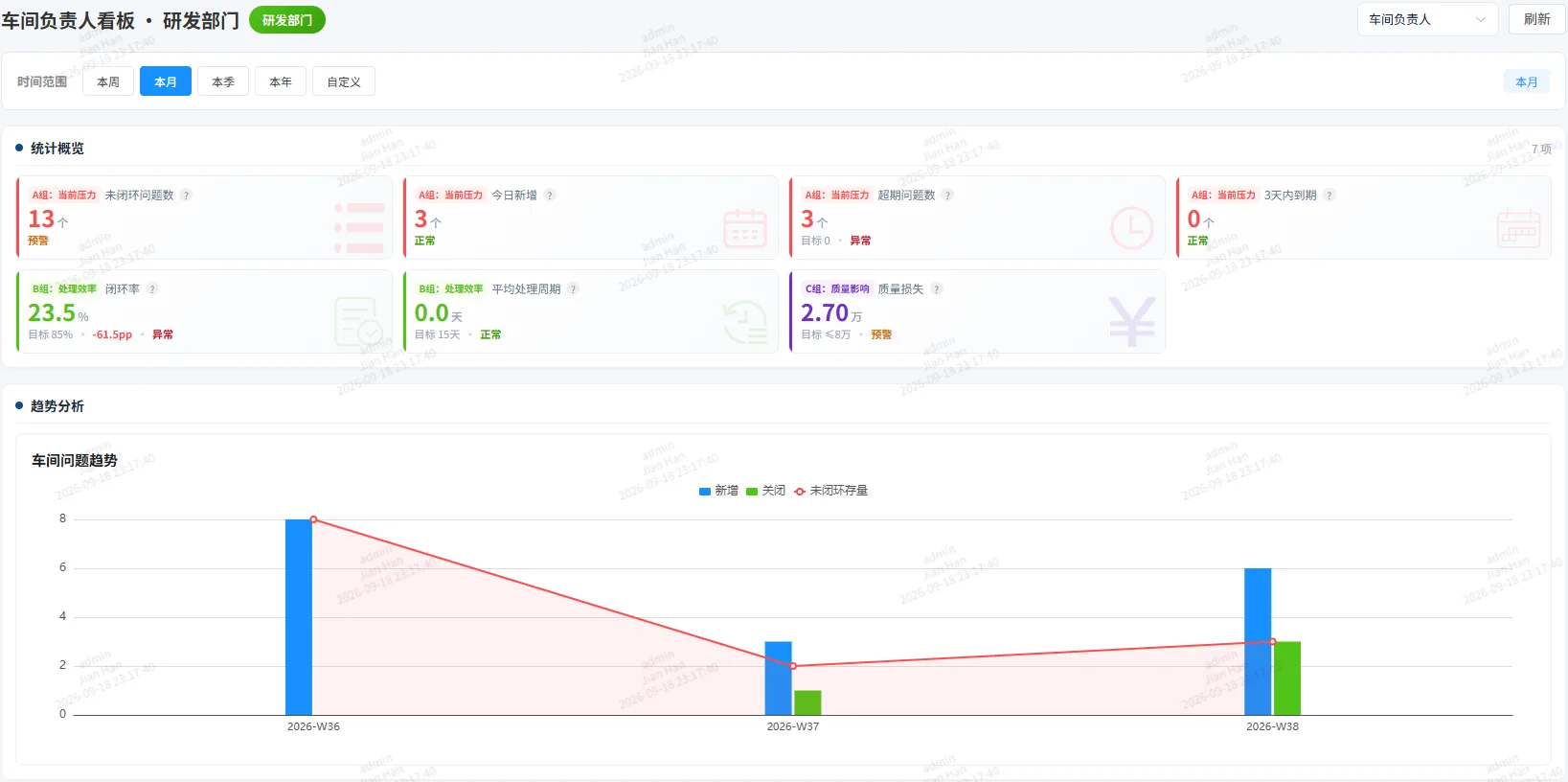Switch time range to 本季
Image resolution: width=1568 pixels, height=782 pixels.
[223, 81]
